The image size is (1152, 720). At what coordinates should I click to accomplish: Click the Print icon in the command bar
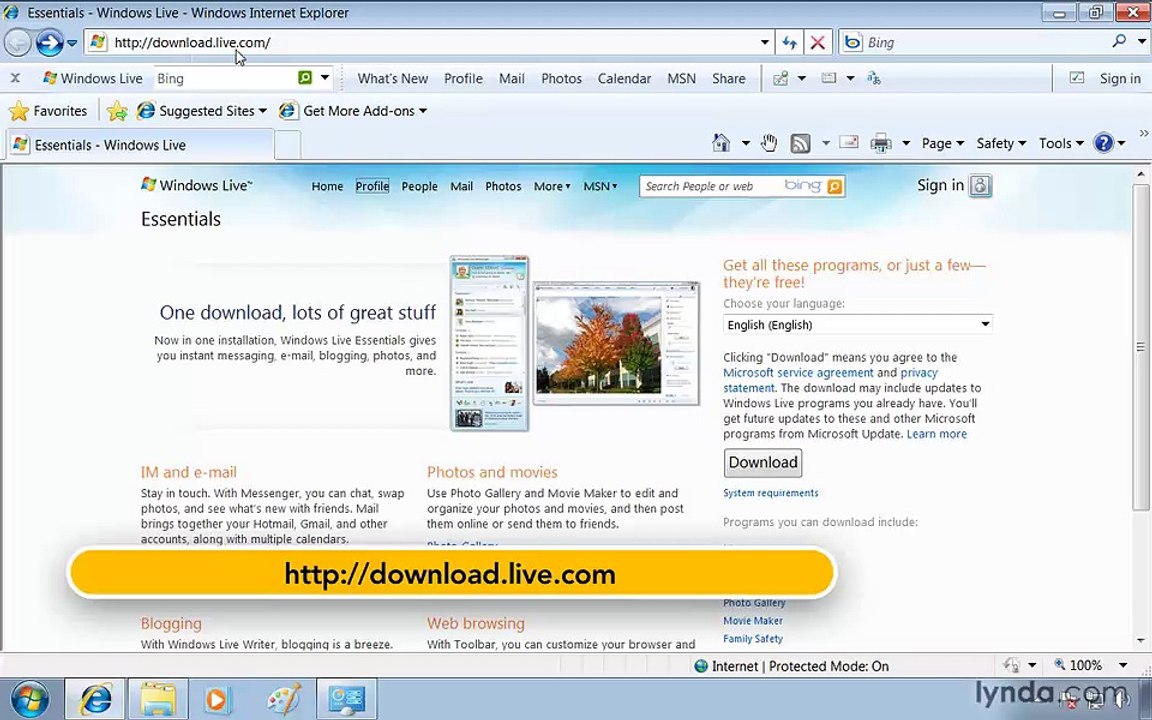[880, 143]
